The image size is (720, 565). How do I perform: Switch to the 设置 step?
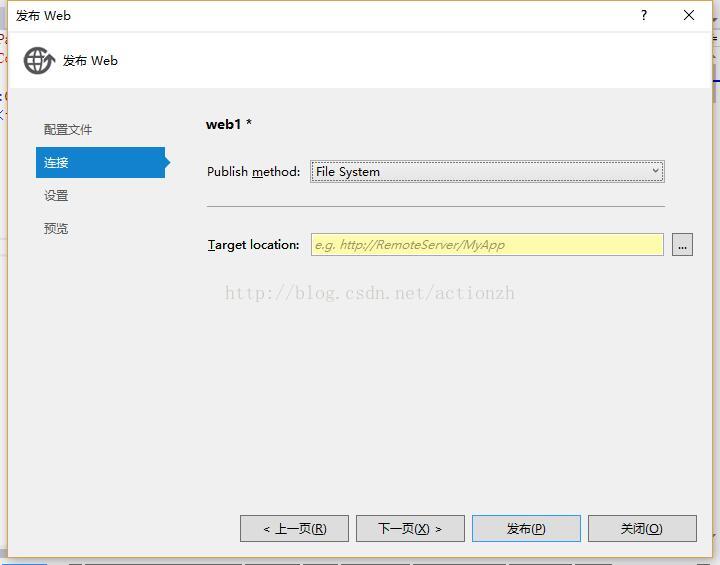[56, 195]
